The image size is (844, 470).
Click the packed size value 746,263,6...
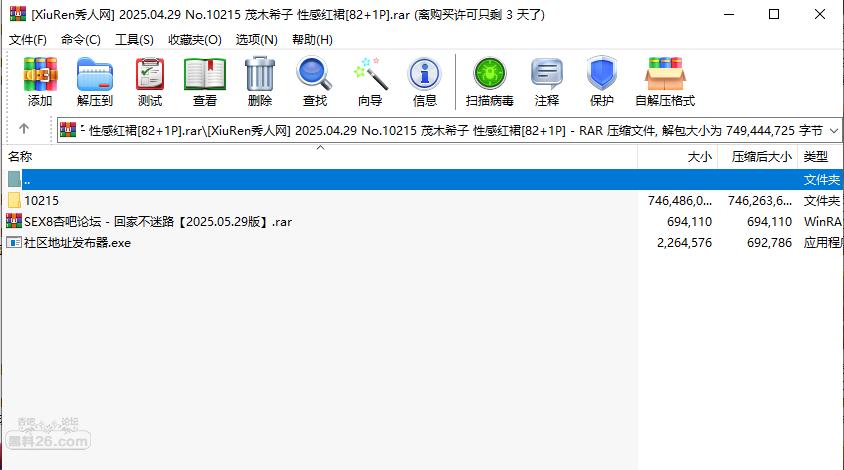point(760,201)
